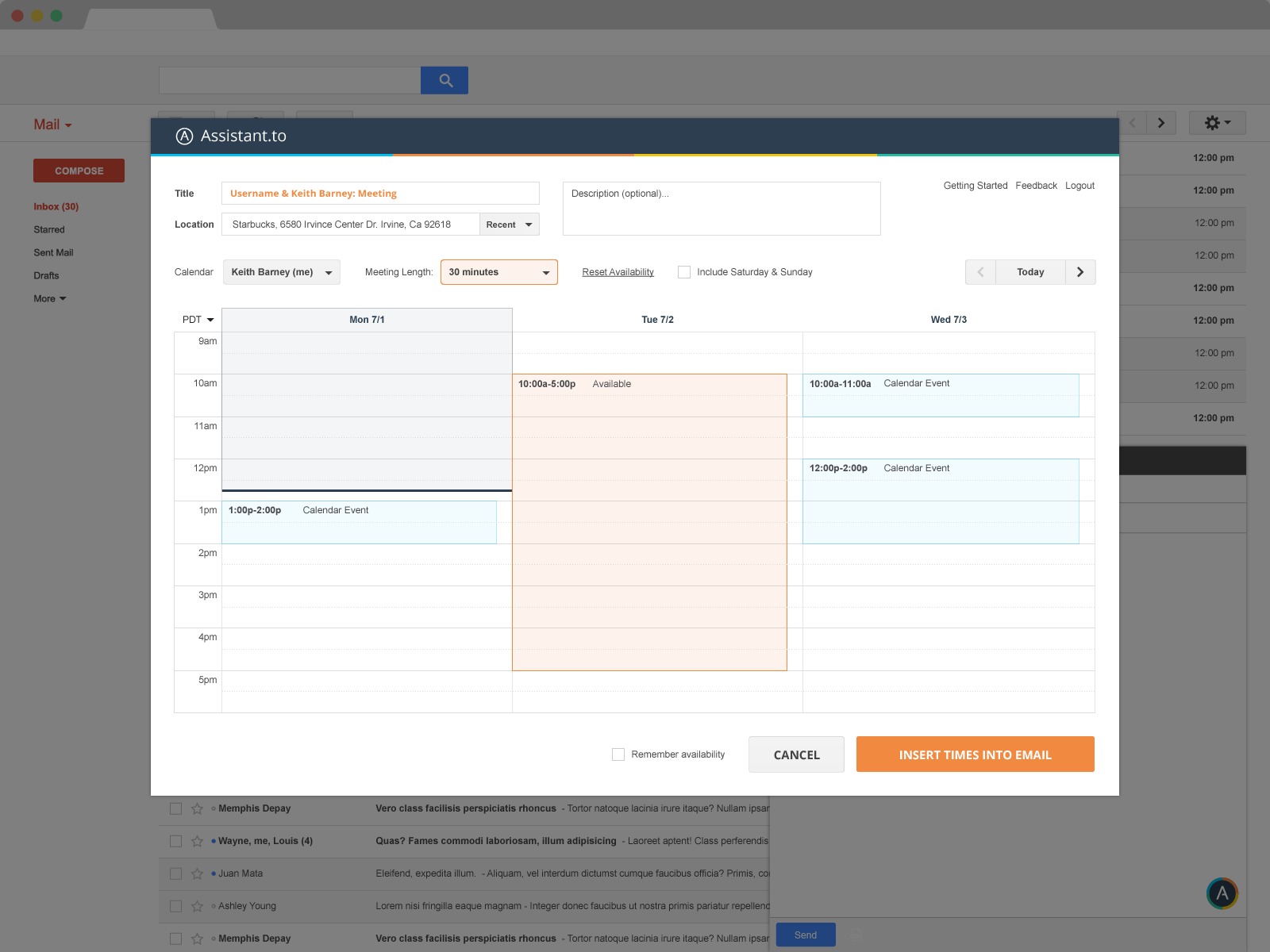Open the settings gear menu
The height and width of the screenshot is (952, 1270).
click(x=1217, y=123)
